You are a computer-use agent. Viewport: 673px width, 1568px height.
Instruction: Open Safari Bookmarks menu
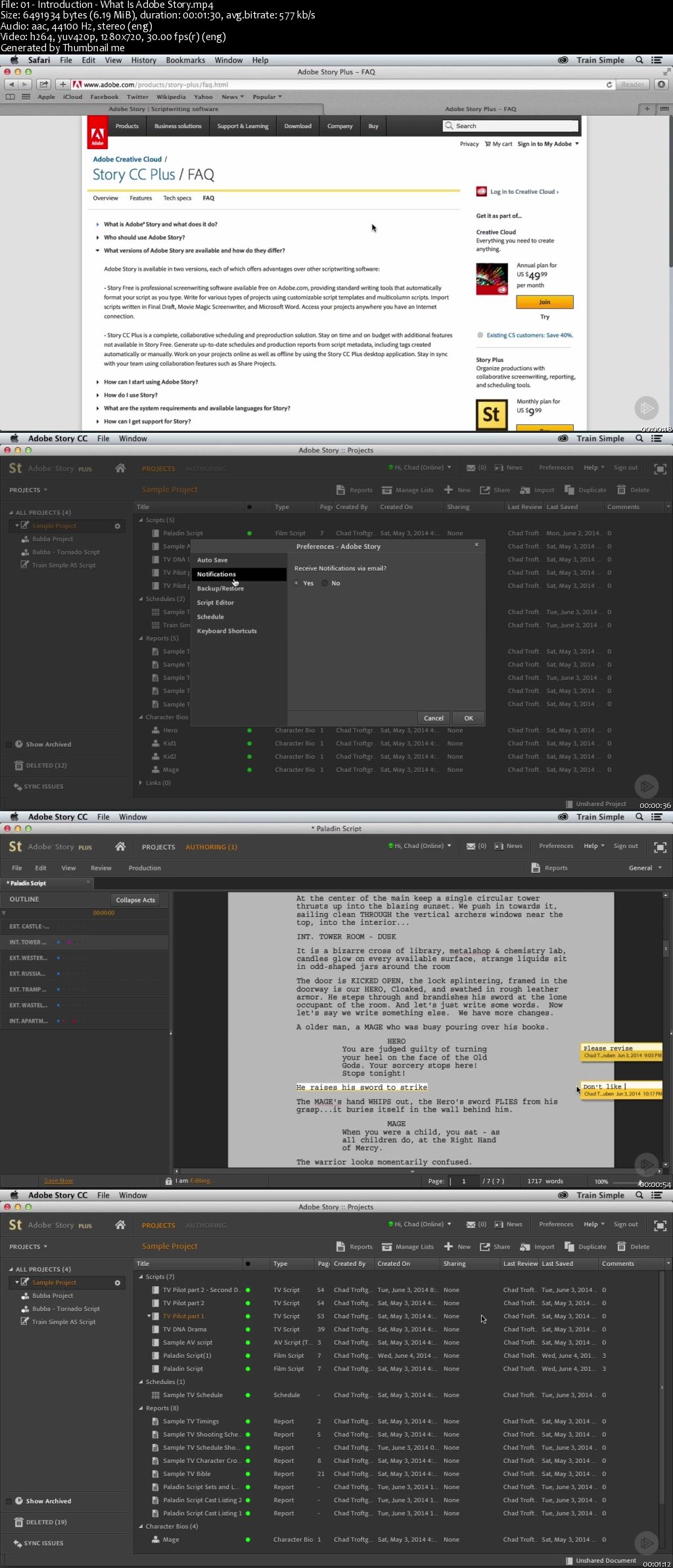185,60
